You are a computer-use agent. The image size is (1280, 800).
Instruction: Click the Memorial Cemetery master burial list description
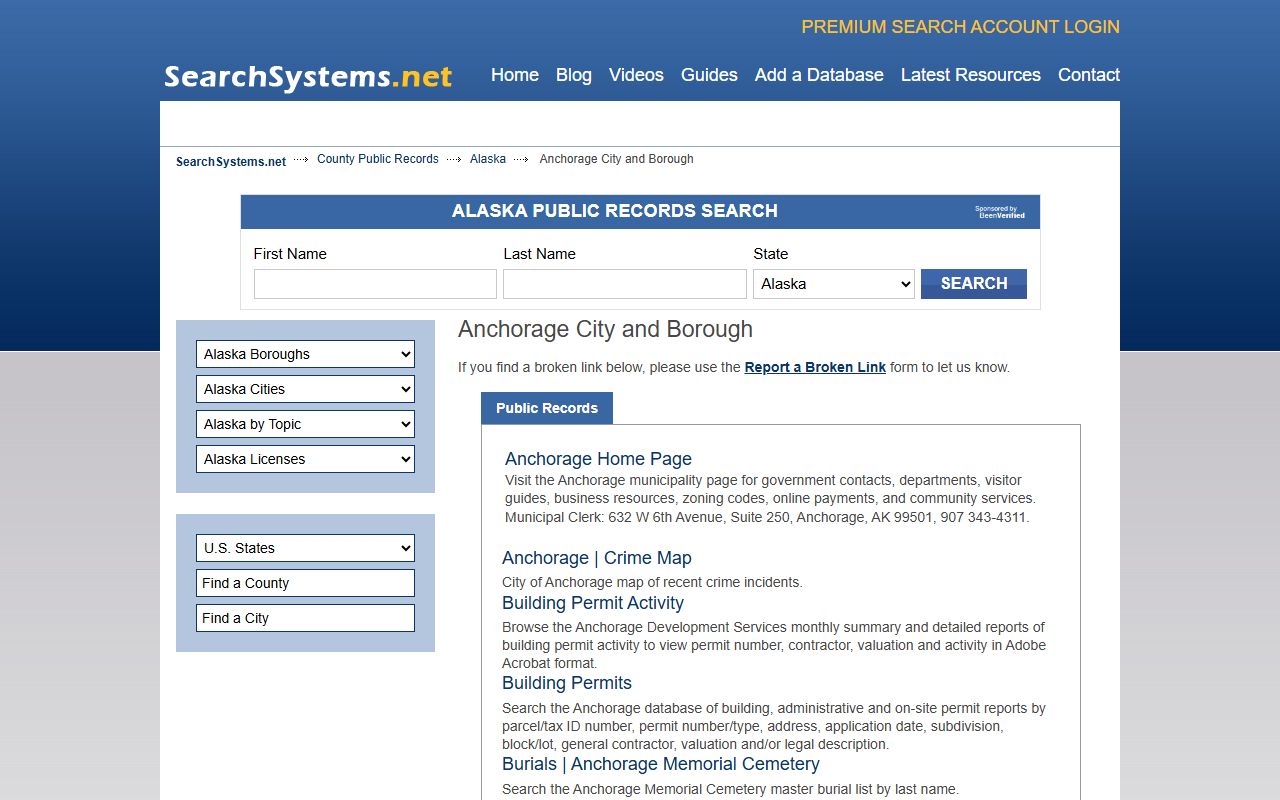[730, 789]
